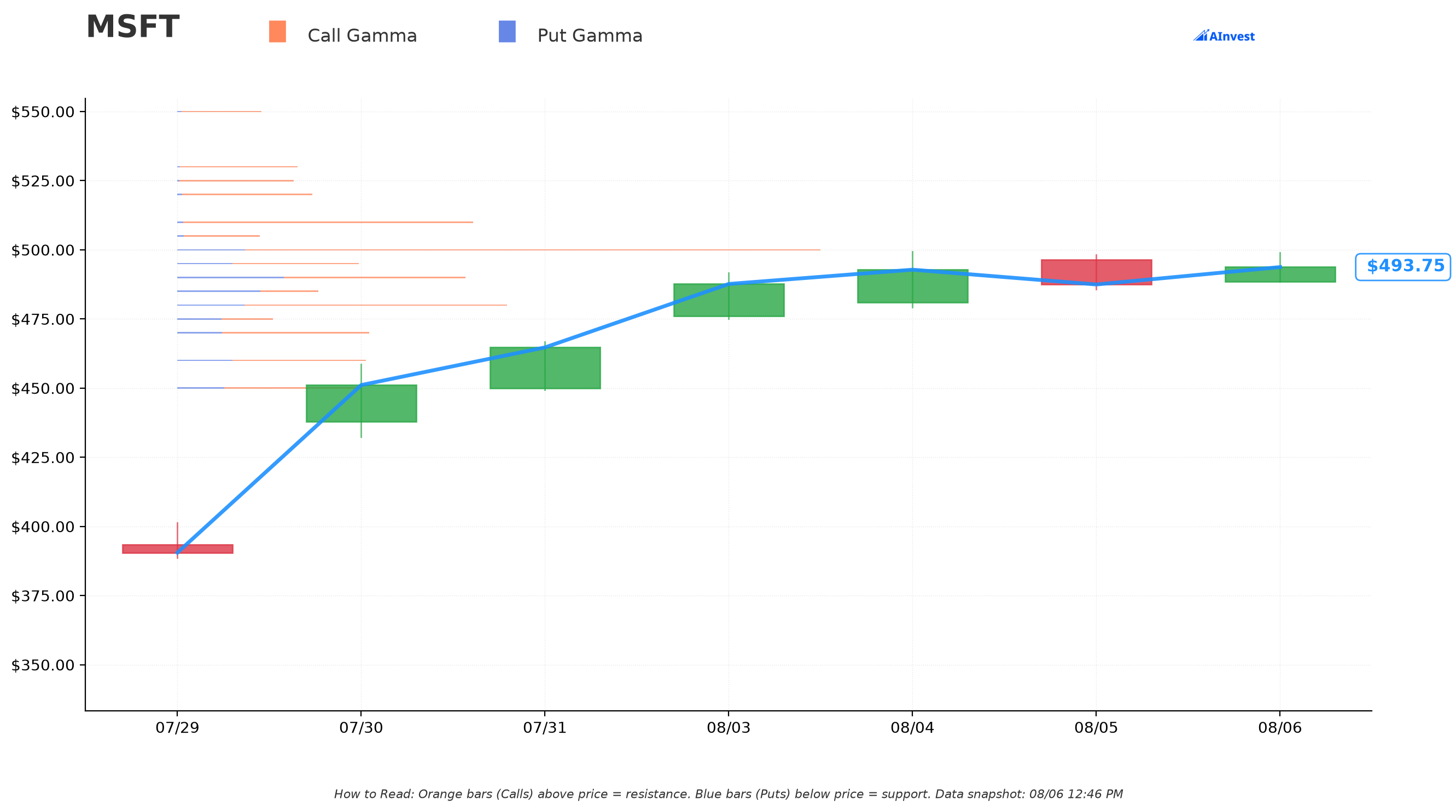1456x812 pixels.
Task: Click the blue Put Gamma legend swatch
Action: [x=507, y=32]
